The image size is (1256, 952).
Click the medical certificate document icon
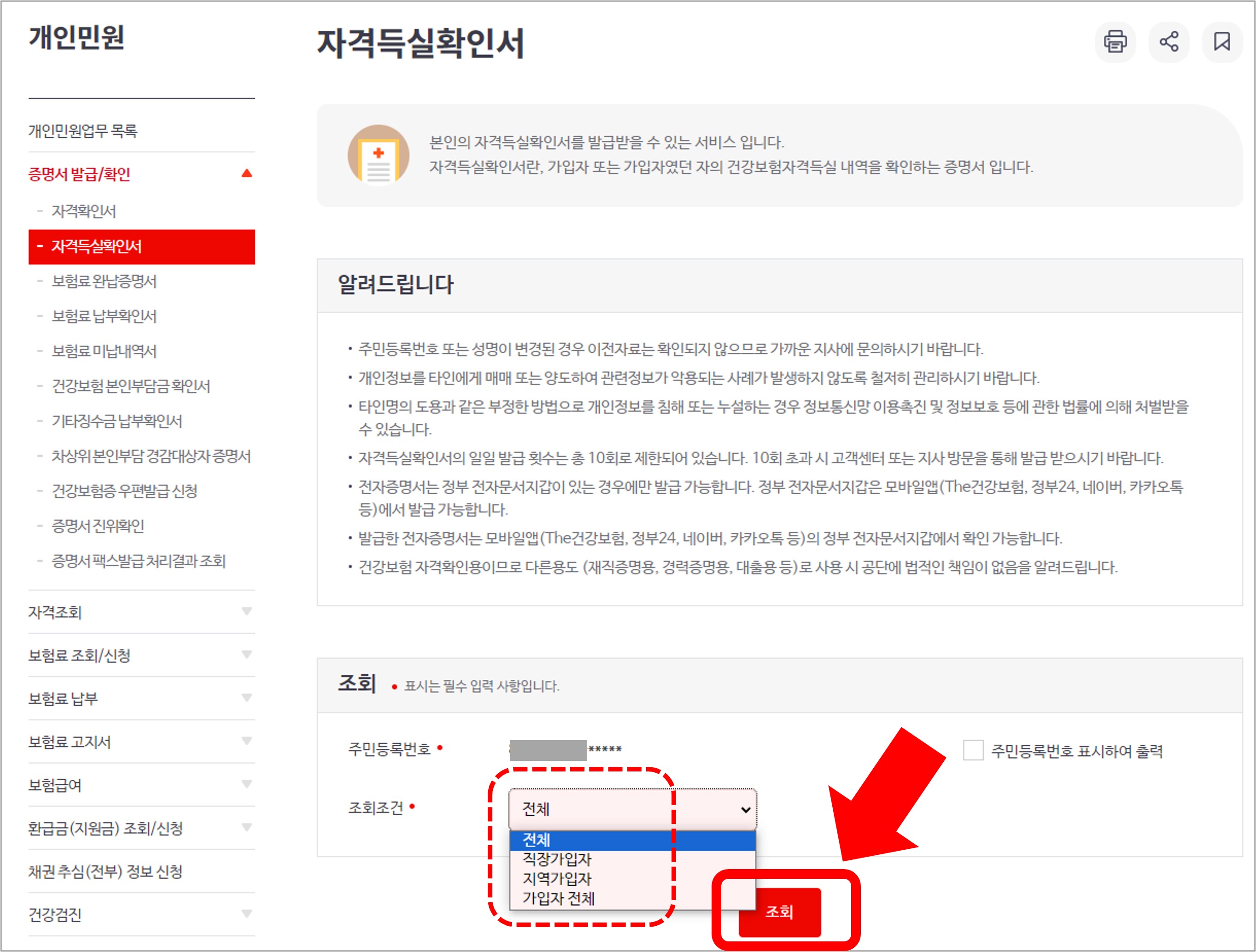pyautogui.click(x=378, y=155)
